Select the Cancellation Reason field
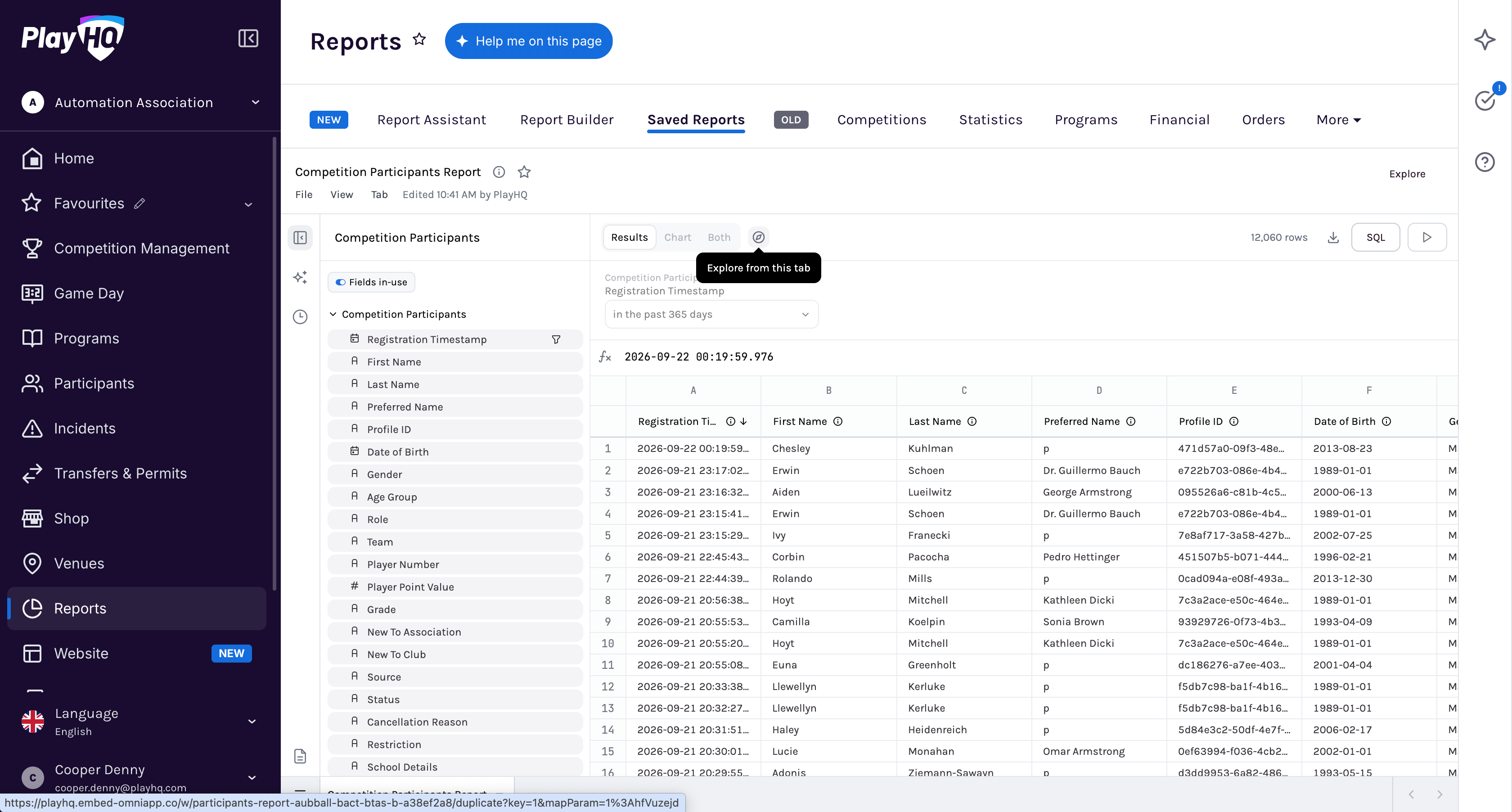The image size is (1512, 812). pyautogui.click(x=455, y=722)
